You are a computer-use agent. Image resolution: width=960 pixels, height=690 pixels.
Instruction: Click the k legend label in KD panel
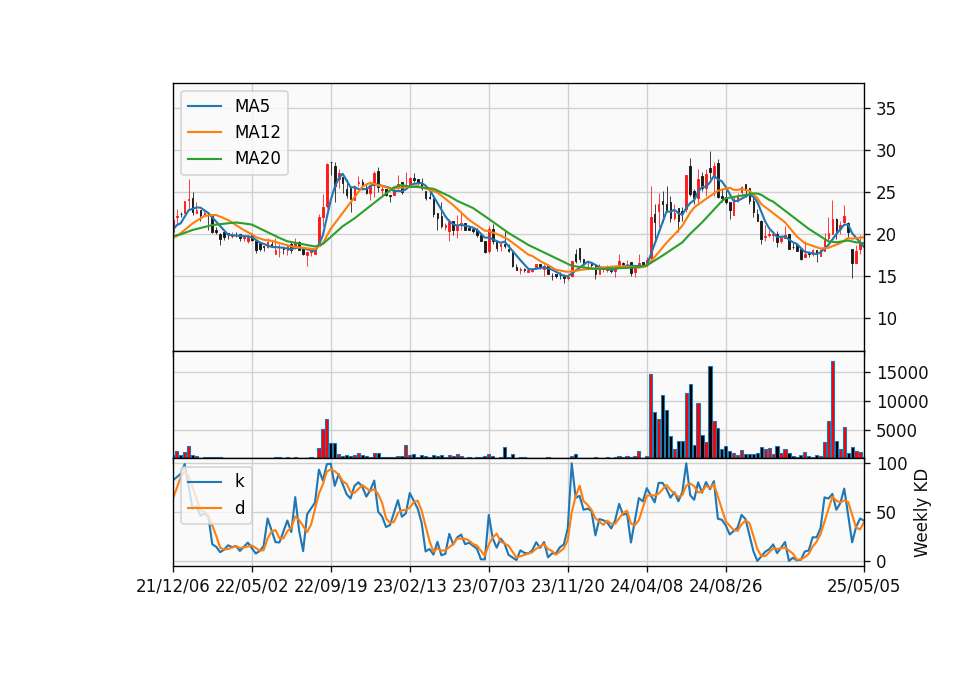point(239,481)
